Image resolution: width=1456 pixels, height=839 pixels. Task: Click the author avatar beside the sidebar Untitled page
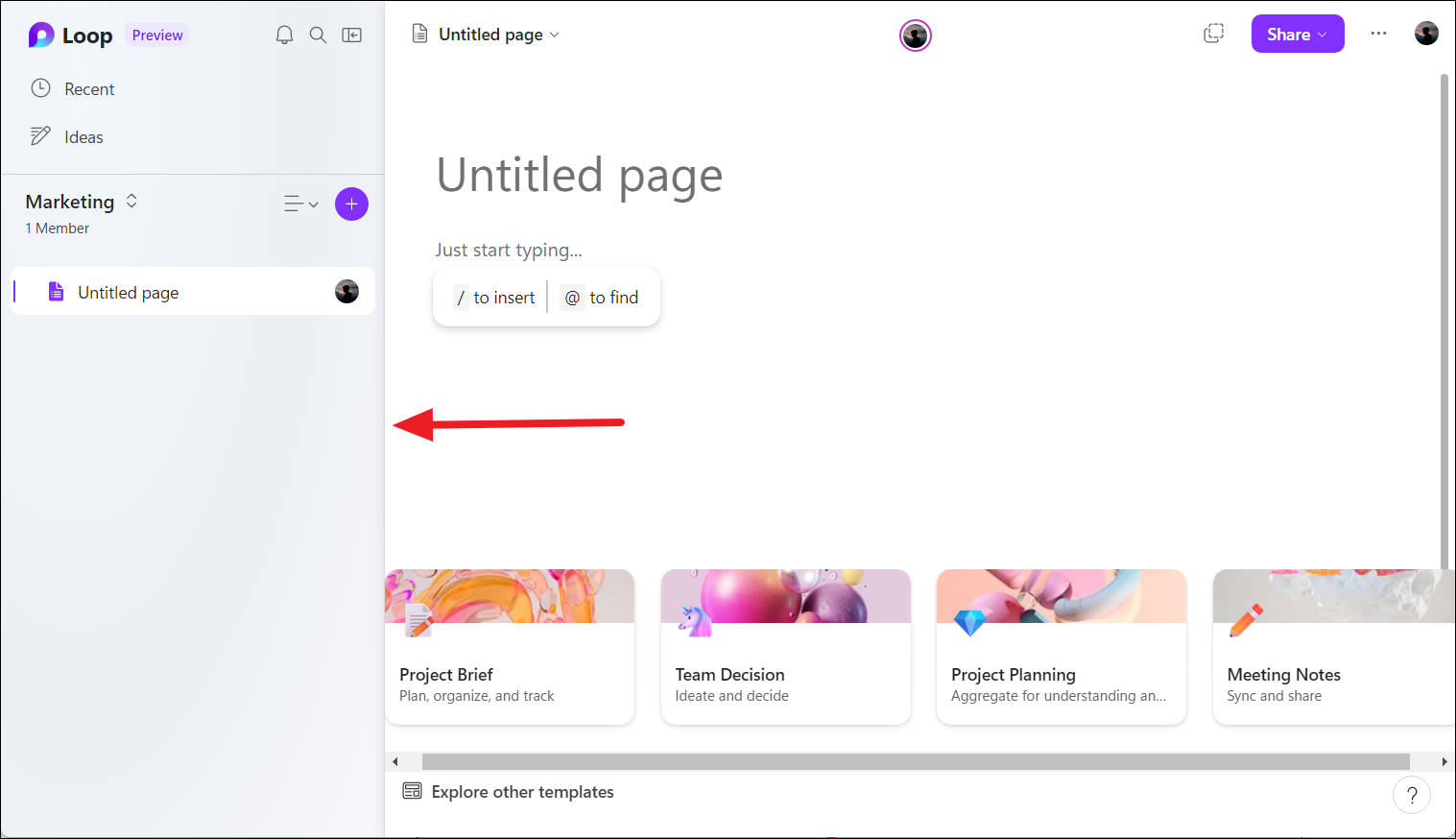pos(346,292)
